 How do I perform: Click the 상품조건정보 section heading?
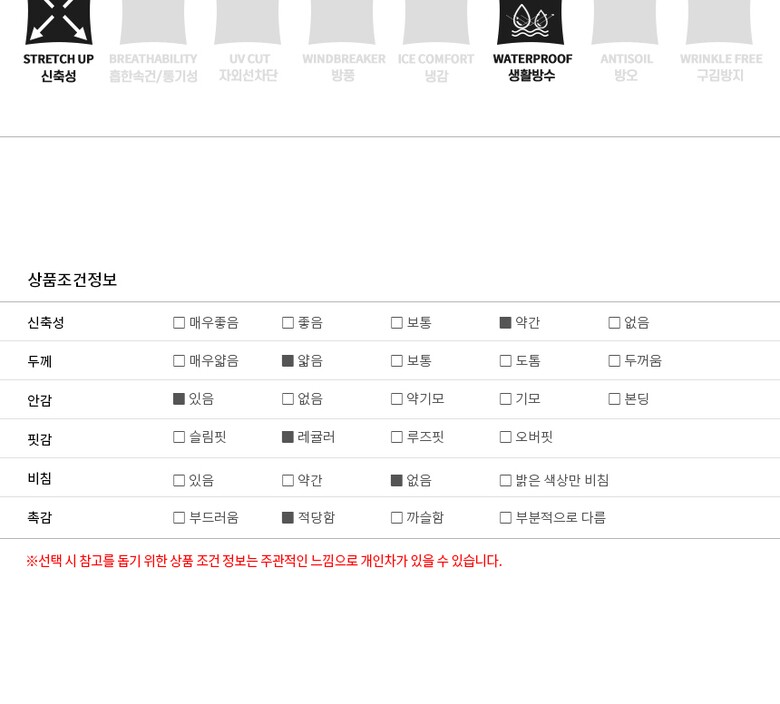click(72, 280)
